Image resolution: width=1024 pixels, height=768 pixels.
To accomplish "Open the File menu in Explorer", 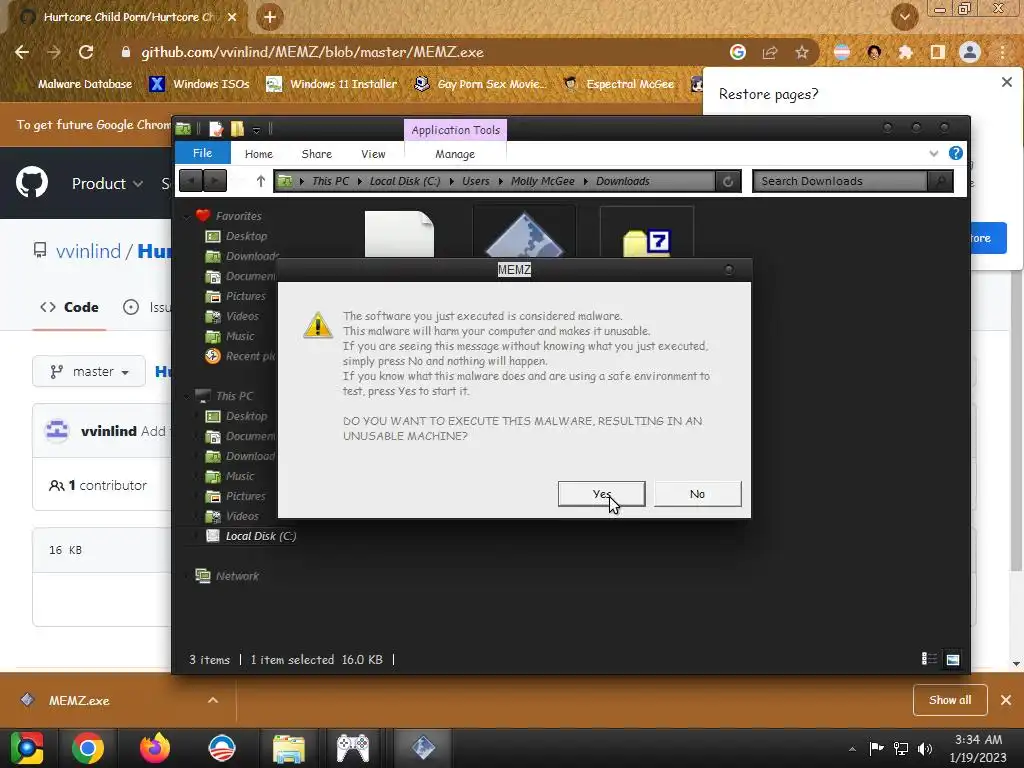I will [x=202, y=153].
